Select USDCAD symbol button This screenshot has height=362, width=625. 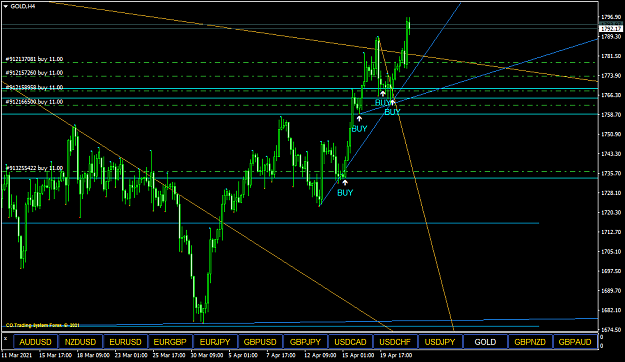pyautogui.click(x=350, y=342)
